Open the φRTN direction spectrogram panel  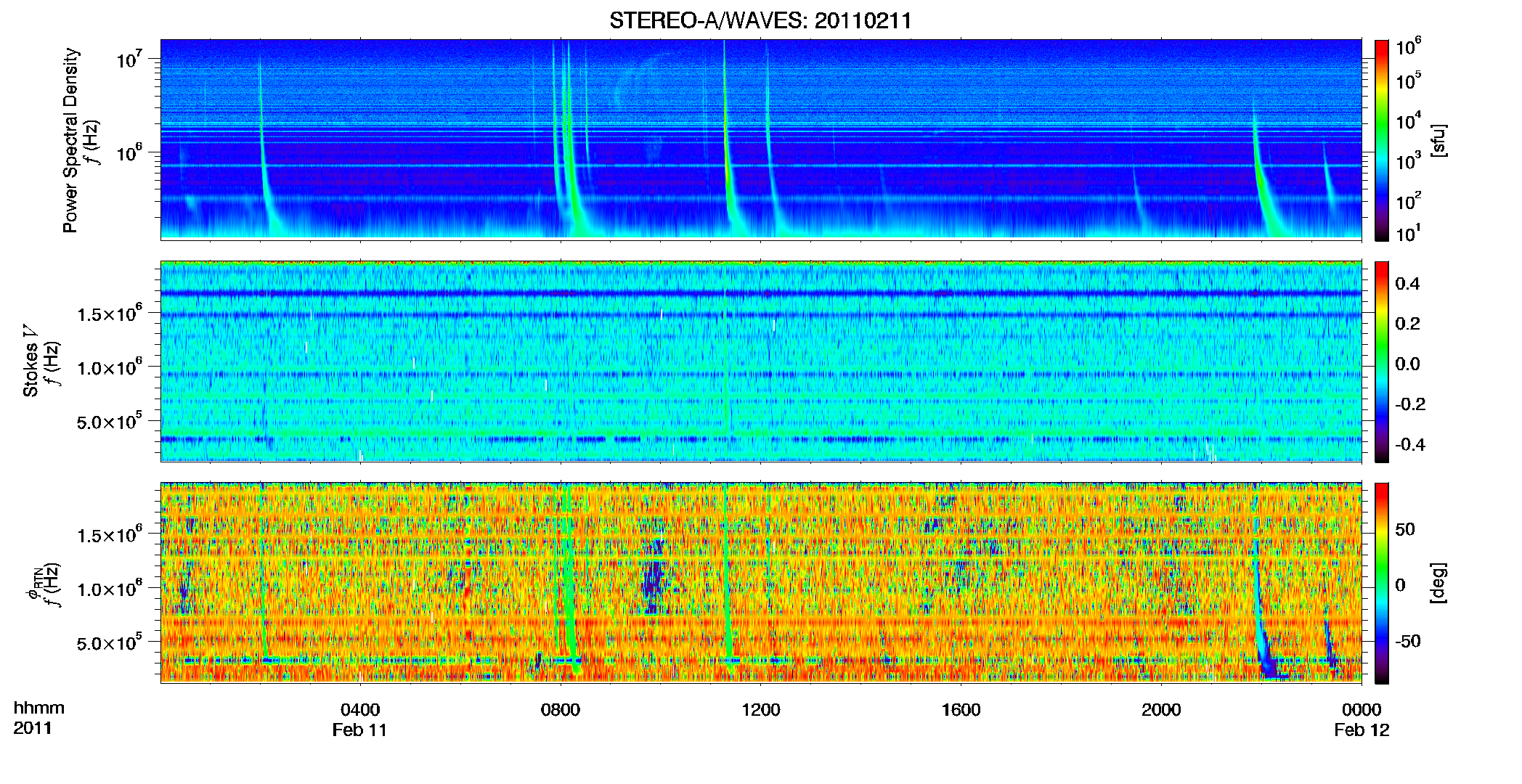pyautogui.click(x=761, y=583)
